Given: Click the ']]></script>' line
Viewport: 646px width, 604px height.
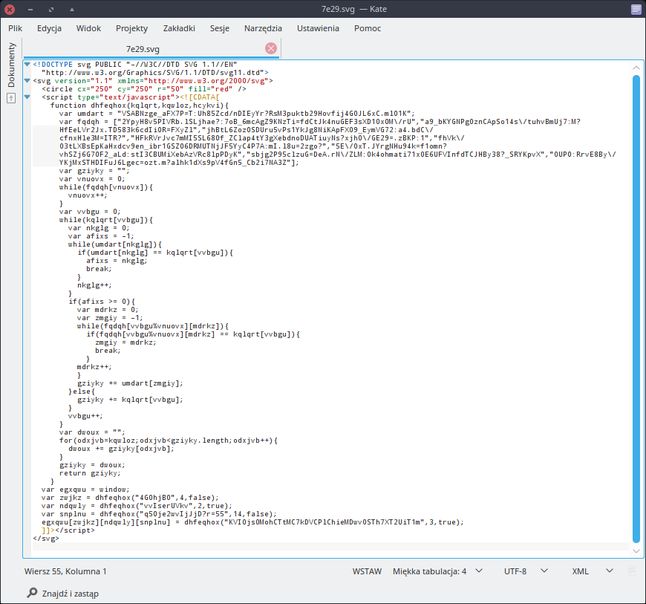Looking at the screenshot, I should 68,530.
